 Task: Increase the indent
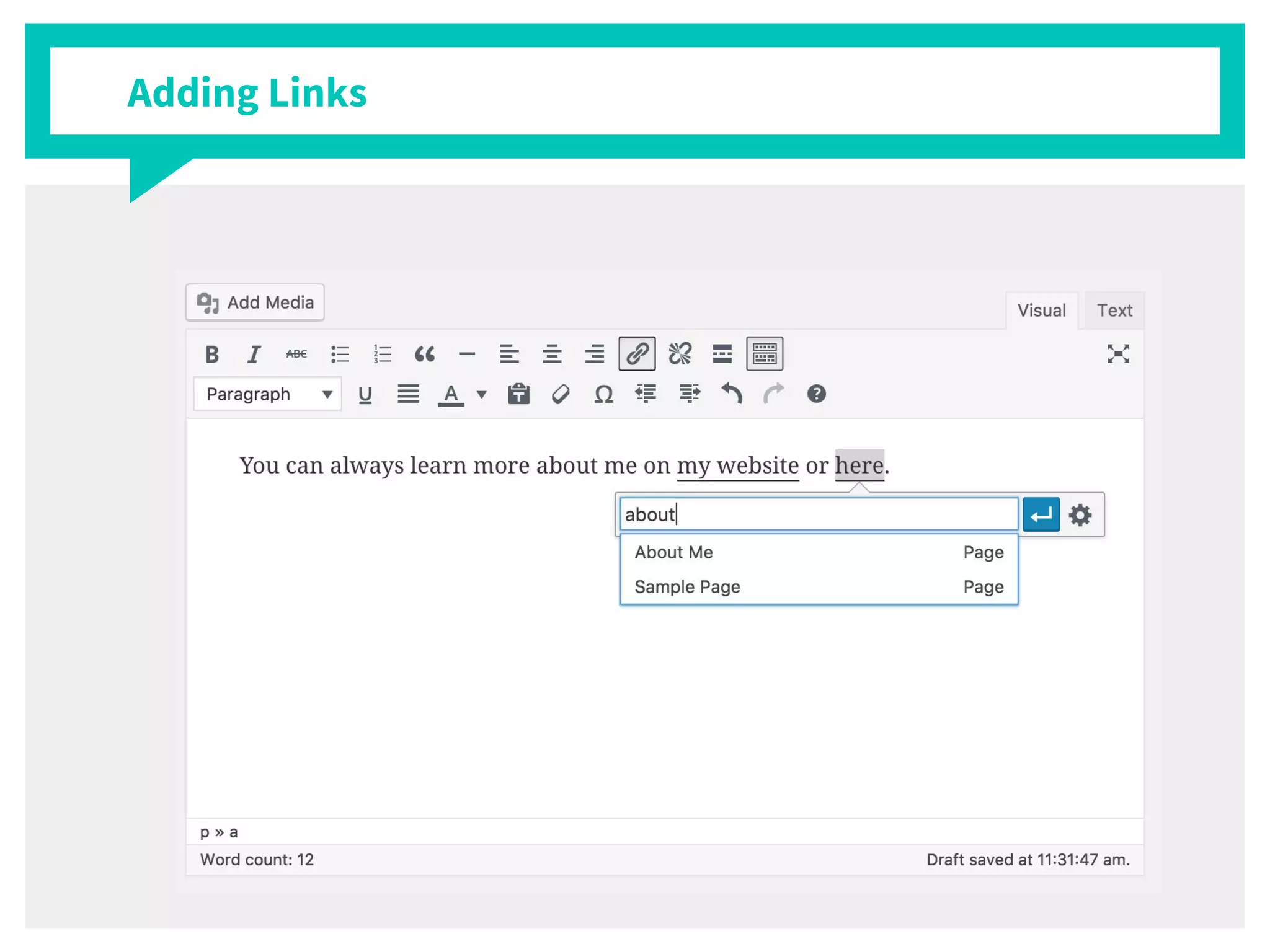tap(689, 394)
